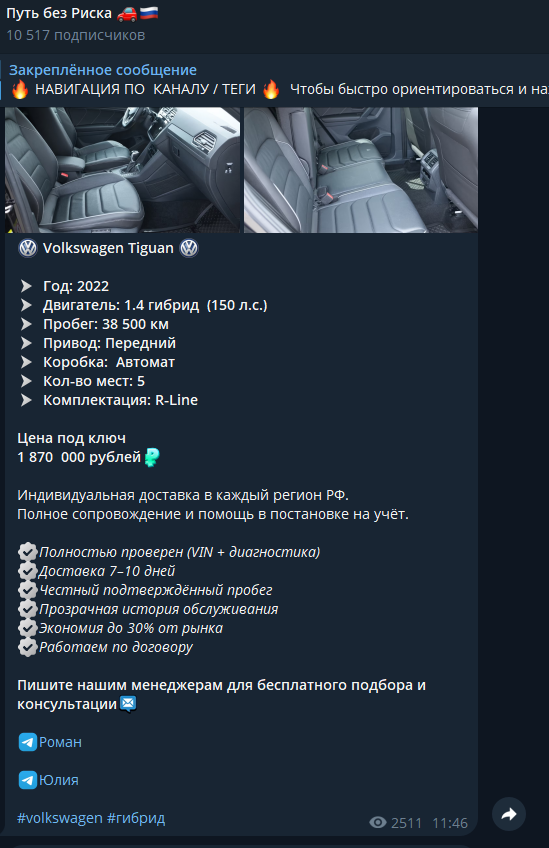Viewport: 549px width, 848px height.
Task: Click the ruble emoji after price
Action: coord(152,458)
